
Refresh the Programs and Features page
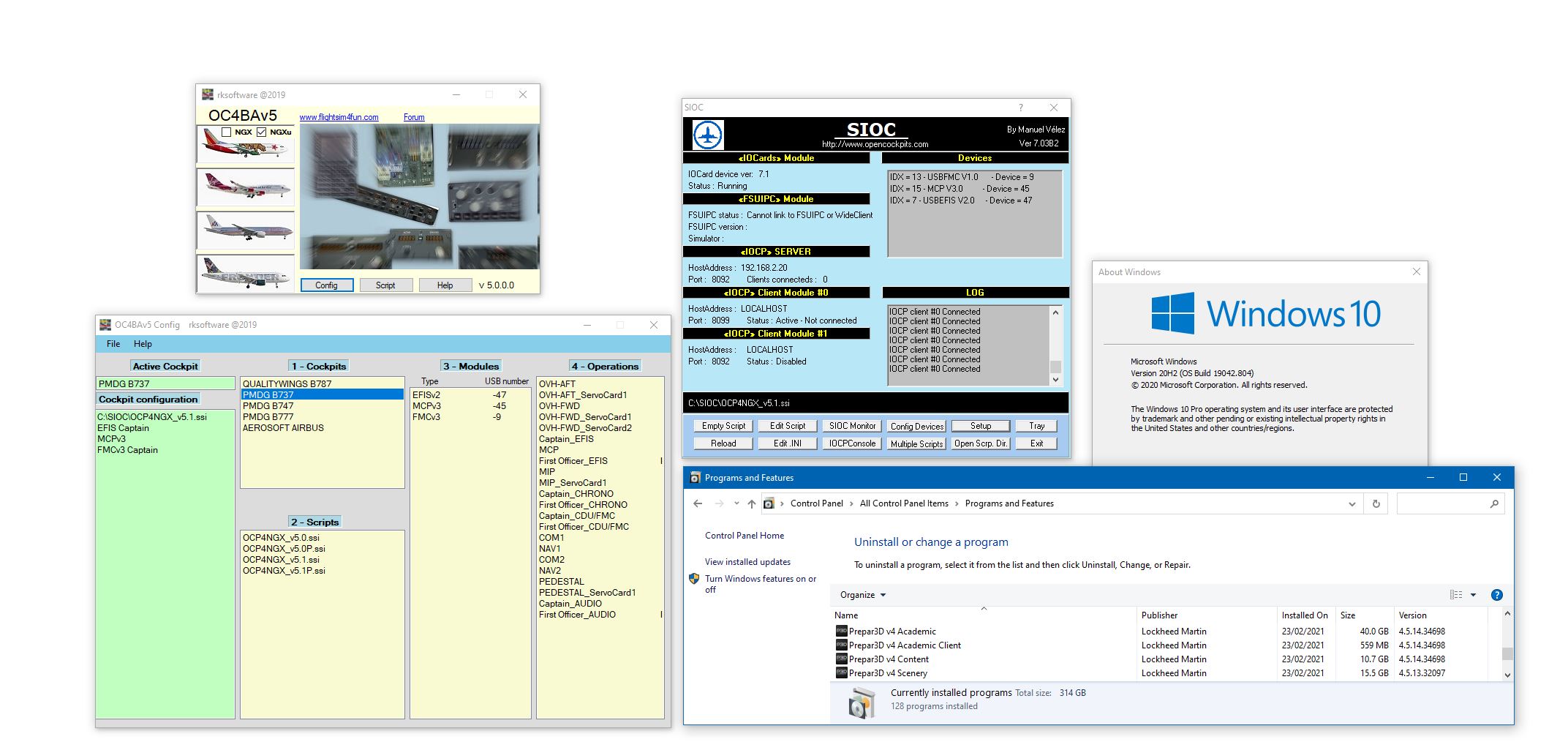[x=1376, y=503]
